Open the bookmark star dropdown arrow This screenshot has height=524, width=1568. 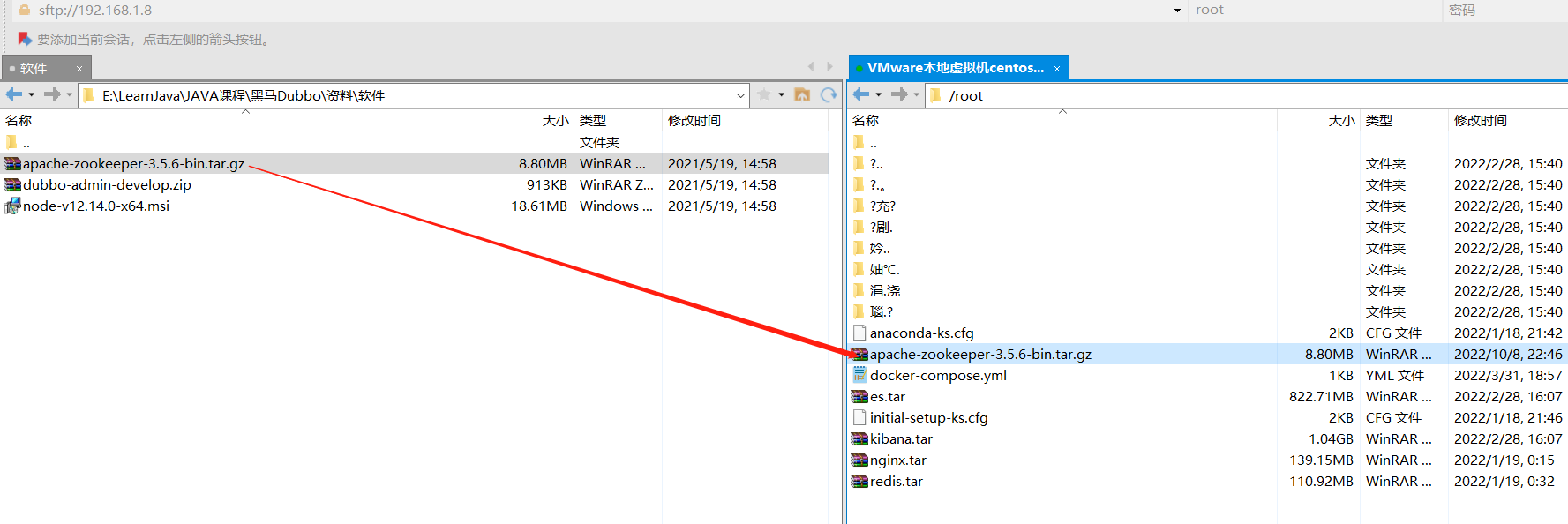click(x=781, y=94)
